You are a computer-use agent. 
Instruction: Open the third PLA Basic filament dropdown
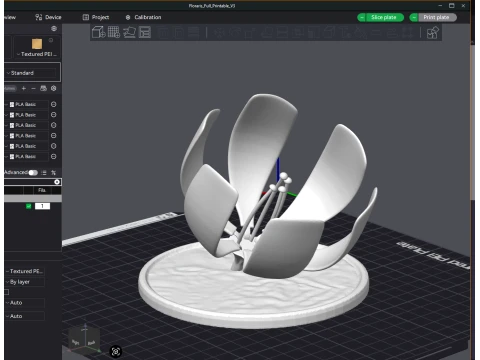pos(27,125)
